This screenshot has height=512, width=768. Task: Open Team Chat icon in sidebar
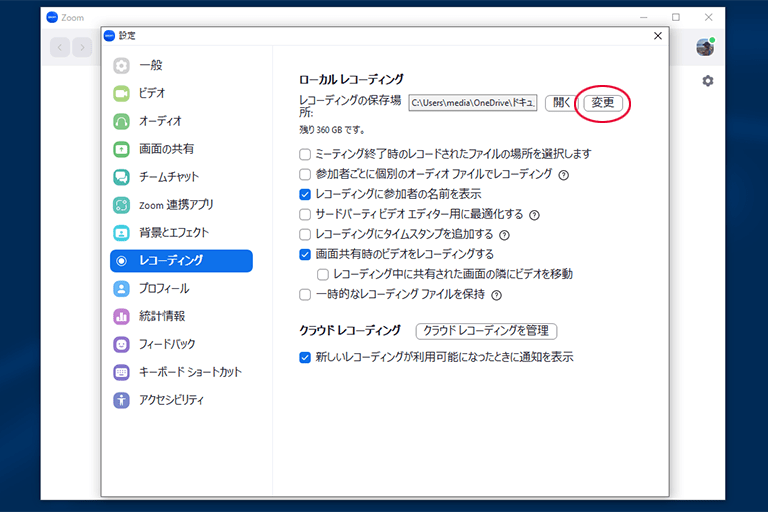click(122, 177)
